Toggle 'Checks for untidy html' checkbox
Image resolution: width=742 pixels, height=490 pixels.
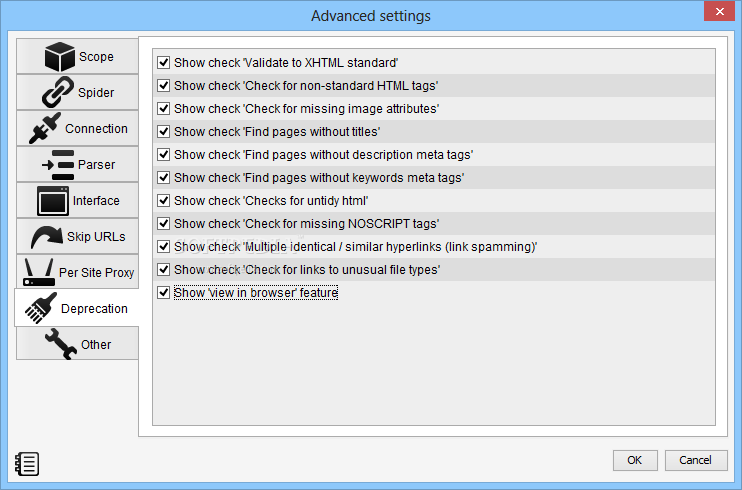pos(164,201)
